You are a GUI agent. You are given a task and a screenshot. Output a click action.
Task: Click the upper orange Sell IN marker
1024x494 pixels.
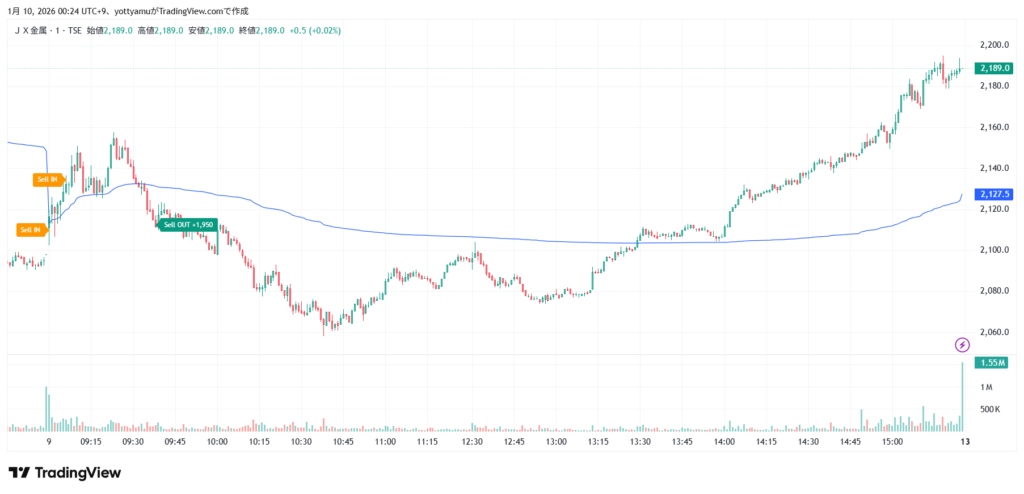click(x=47, y=180)
